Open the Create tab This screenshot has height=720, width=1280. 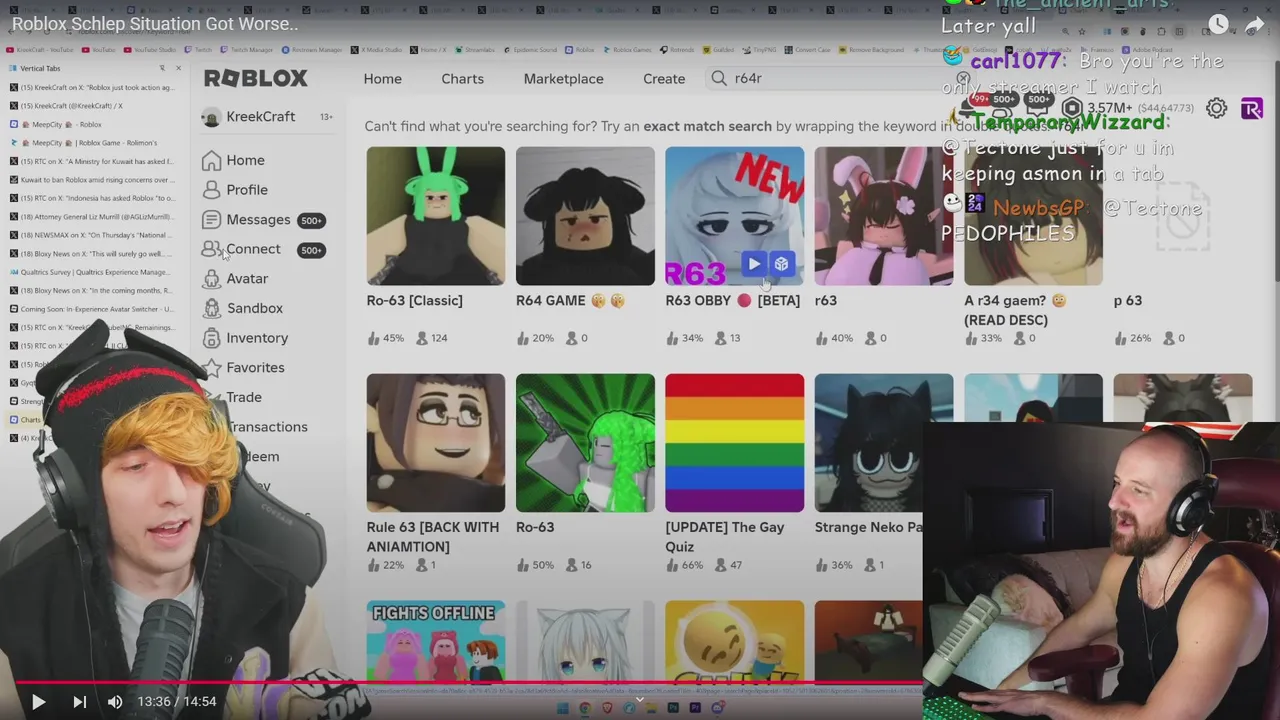[x=664, y=79]
